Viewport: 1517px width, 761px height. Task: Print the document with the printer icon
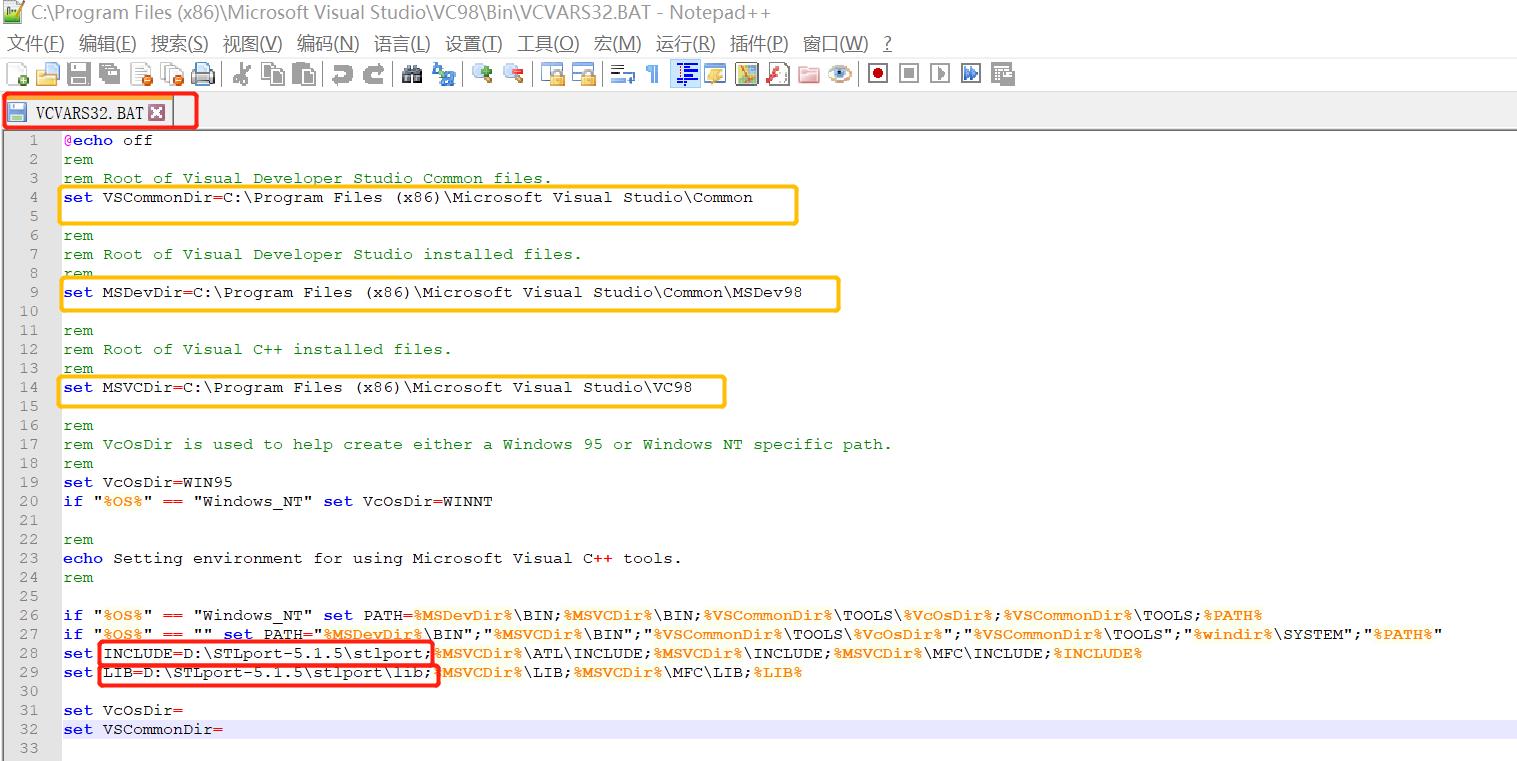click(x=203, y=74)
